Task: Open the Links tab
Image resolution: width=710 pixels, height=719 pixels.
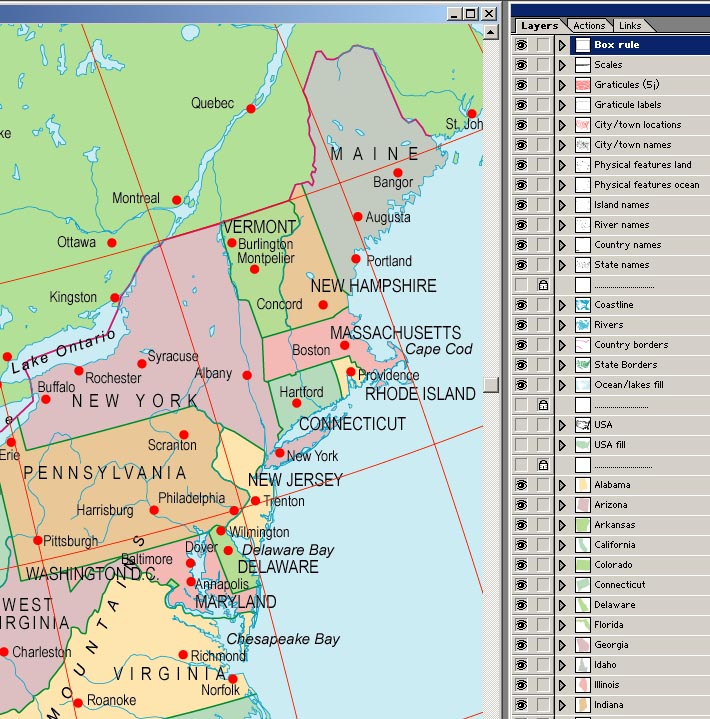Action: pos(630,26)
